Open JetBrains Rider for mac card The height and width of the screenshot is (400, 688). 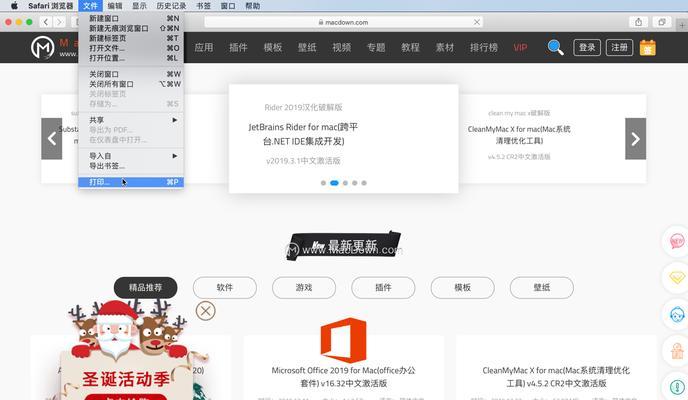[x=344, y=139]
